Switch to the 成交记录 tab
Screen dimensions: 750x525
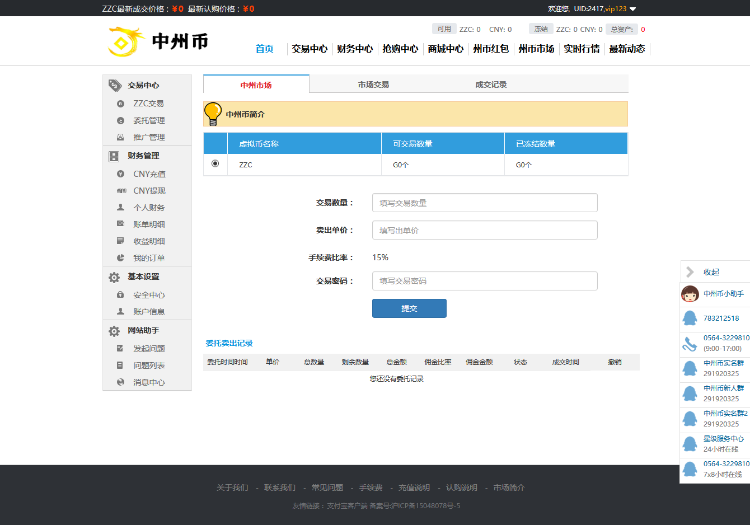click(x=491, y=85)
